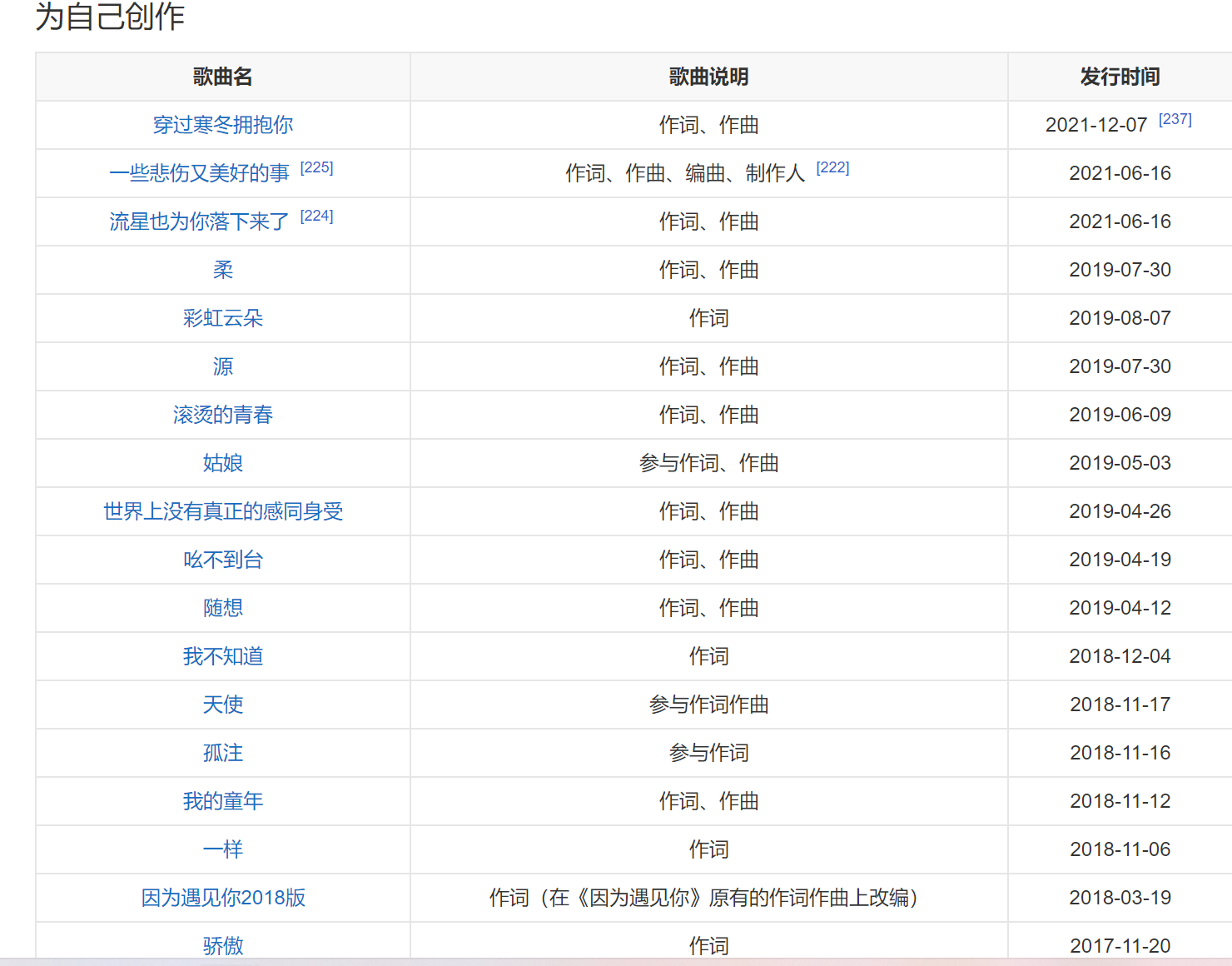Click the reference link [225]

[x=317, y=167]
